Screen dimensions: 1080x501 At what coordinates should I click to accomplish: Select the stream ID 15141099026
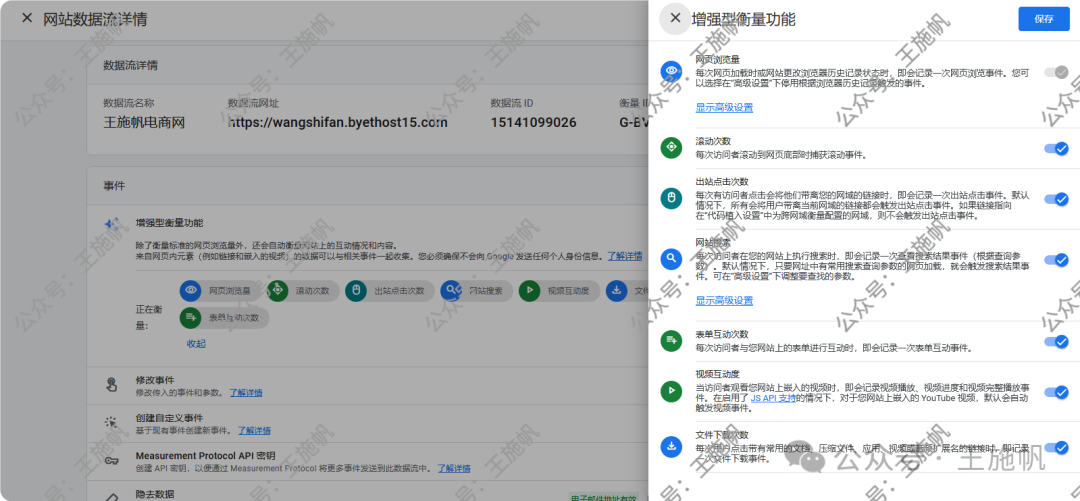click(x=533, y=123)
